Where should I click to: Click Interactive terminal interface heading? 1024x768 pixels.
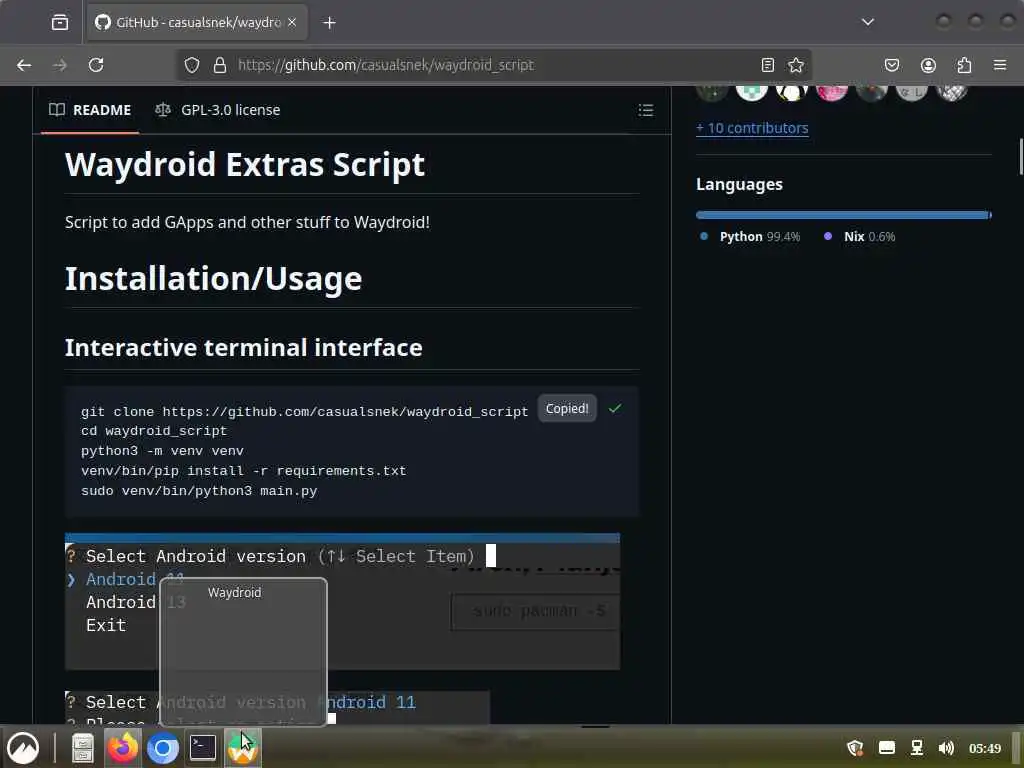[x=244, y=347]
